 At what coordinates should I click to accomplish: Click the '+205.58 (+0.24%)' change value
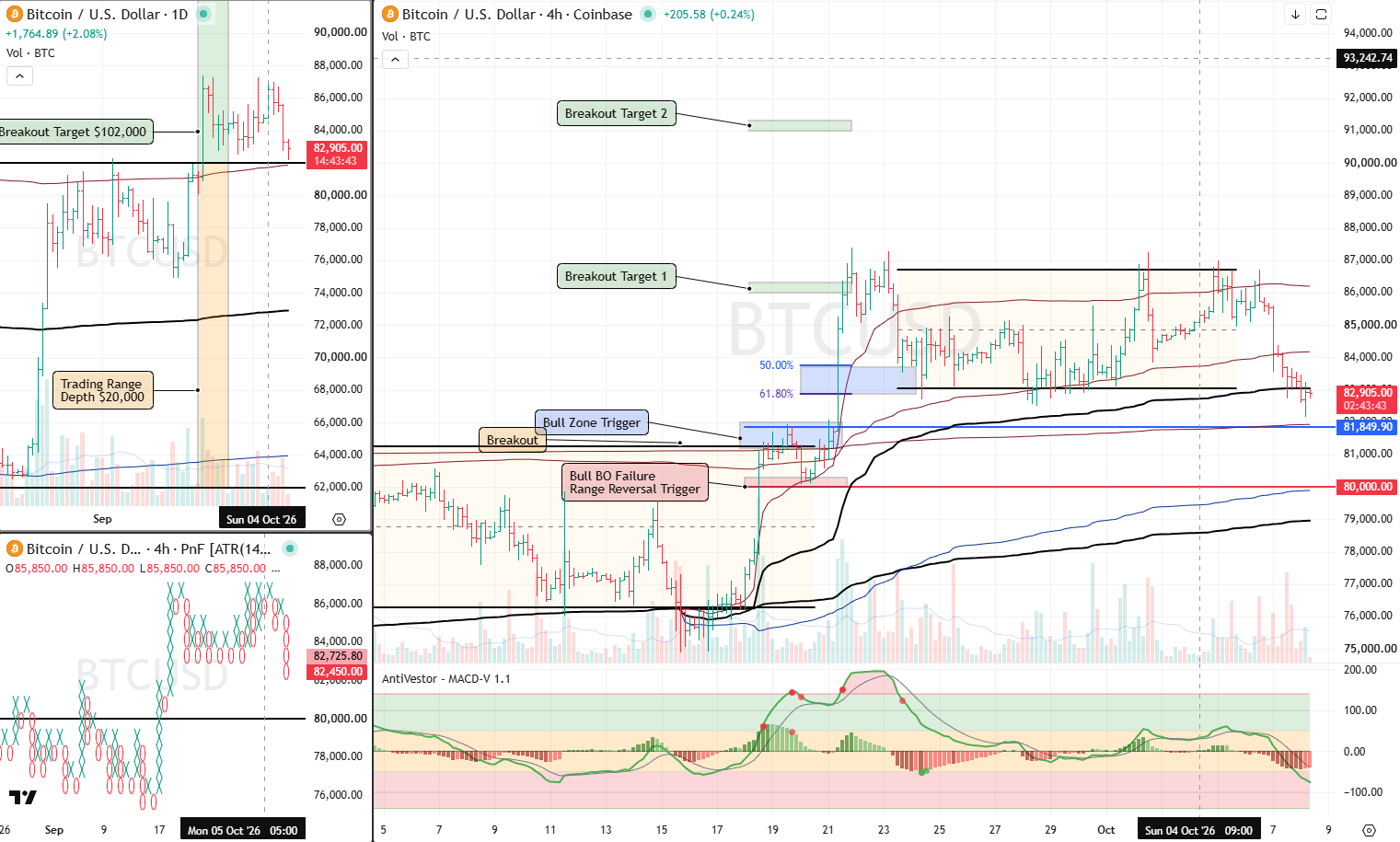[709, 15]
